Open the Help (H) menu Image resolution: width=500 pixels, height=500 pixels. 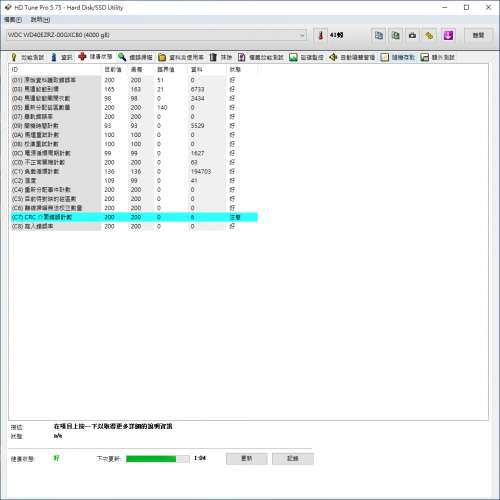tap(40, 20)
